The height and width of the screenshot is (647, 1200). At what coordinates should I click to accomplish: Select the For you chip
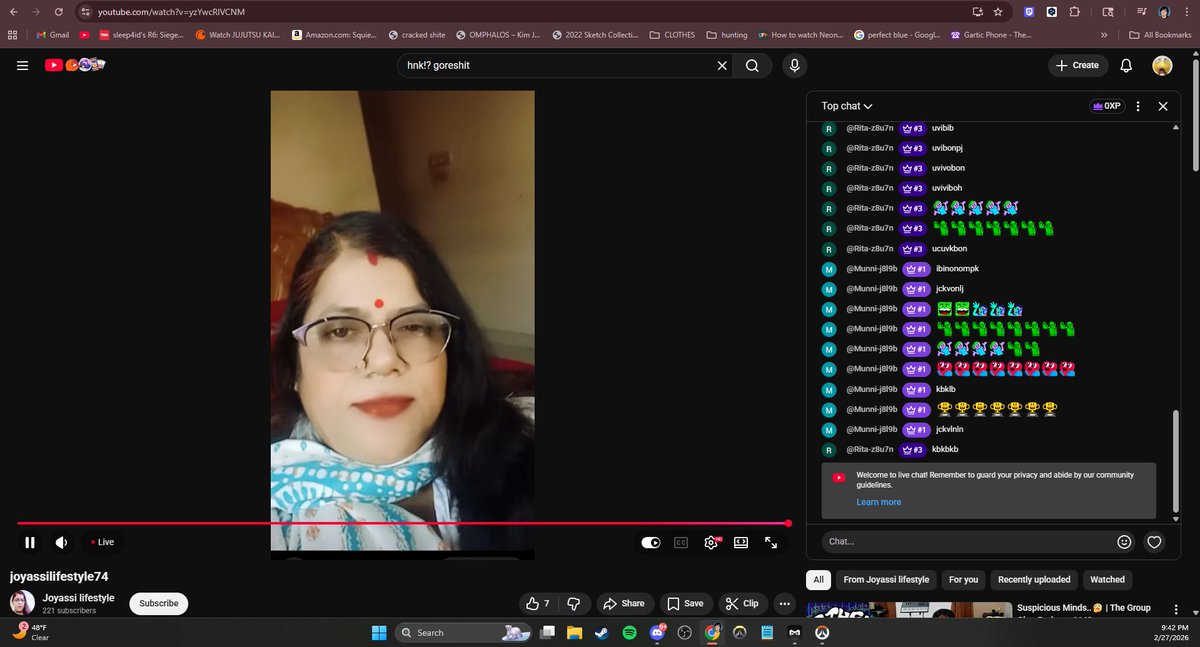964,579
